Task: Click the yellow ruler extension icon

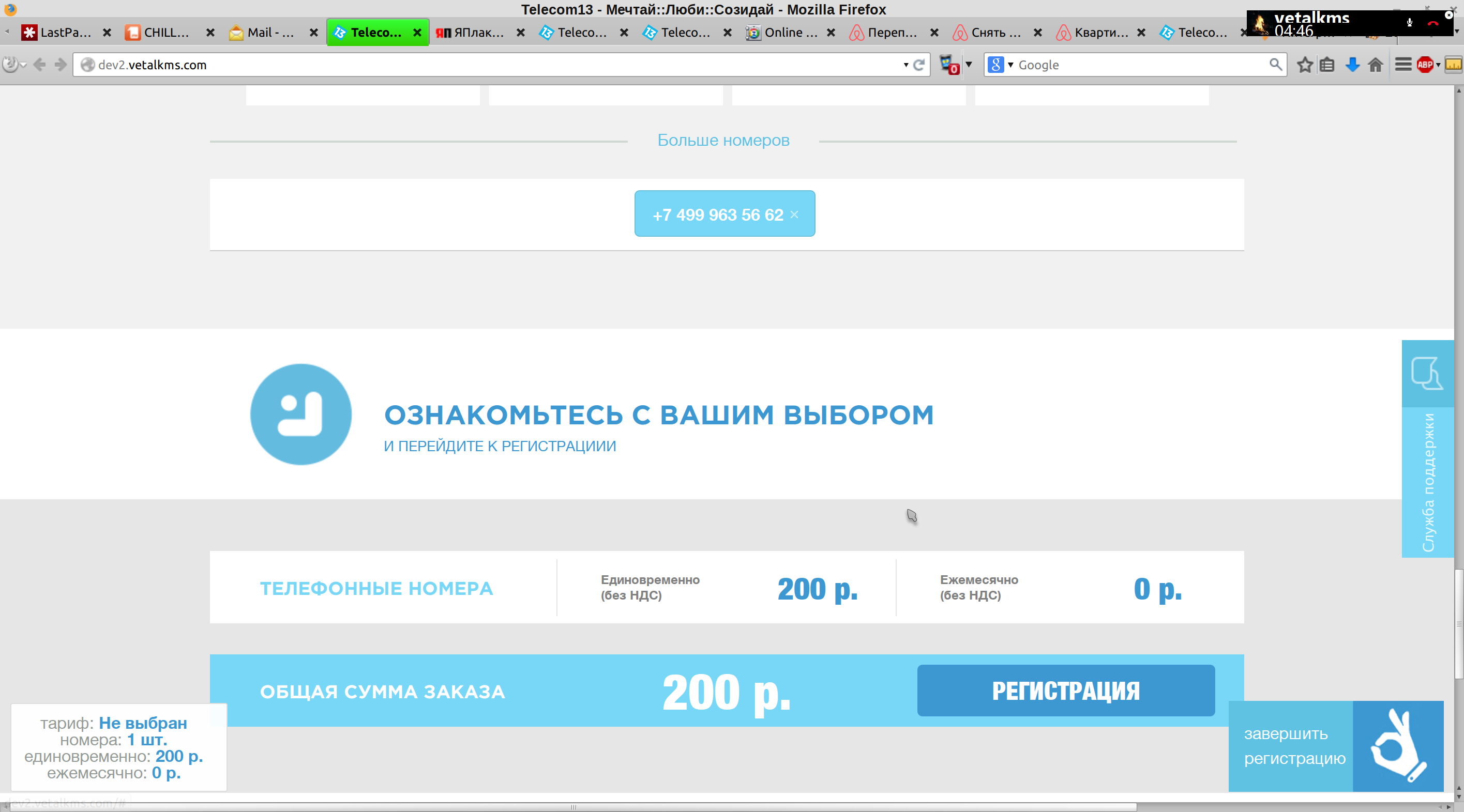Action: click(1453, 64)
